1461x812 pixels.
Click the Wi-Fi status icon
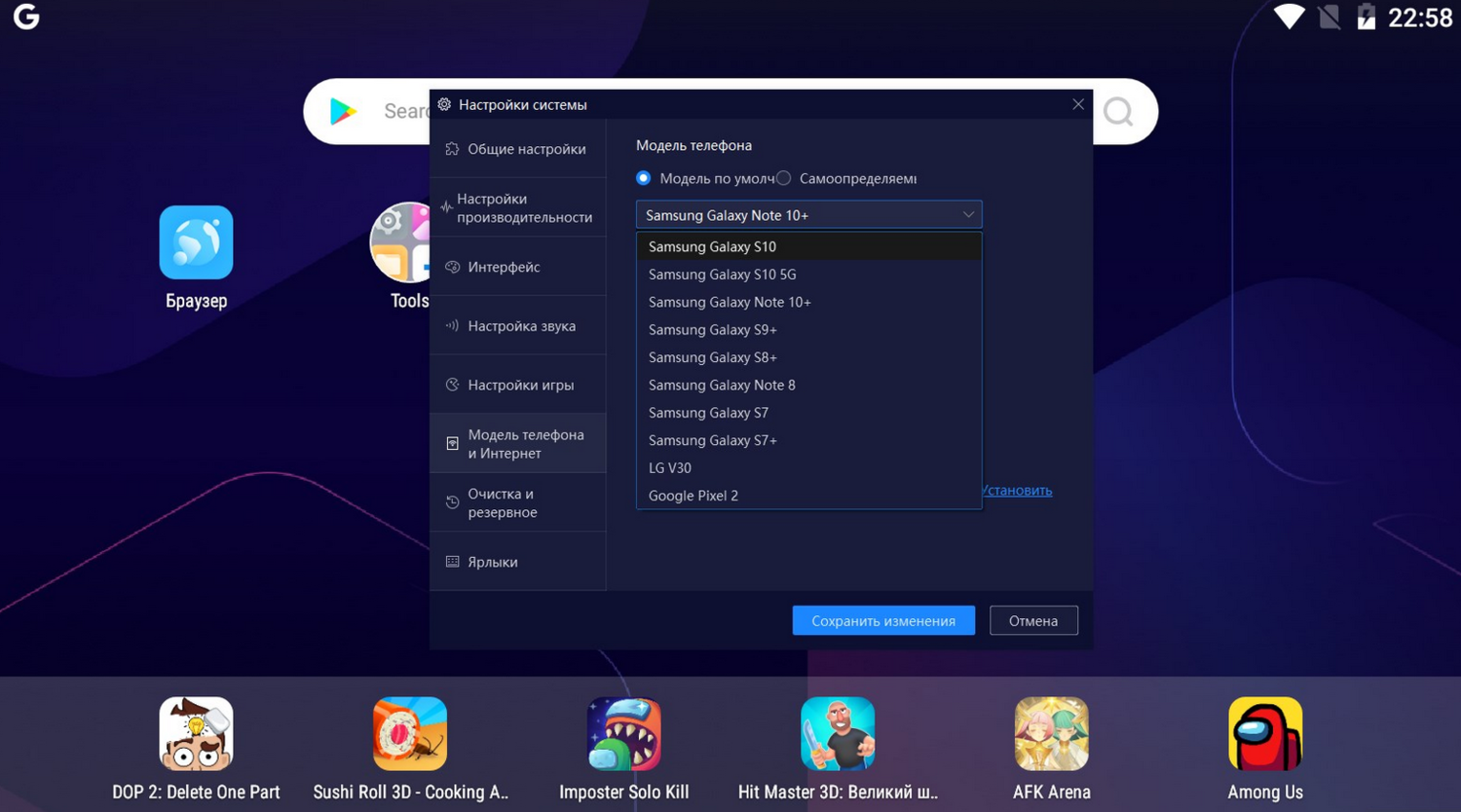point(1290,17)
